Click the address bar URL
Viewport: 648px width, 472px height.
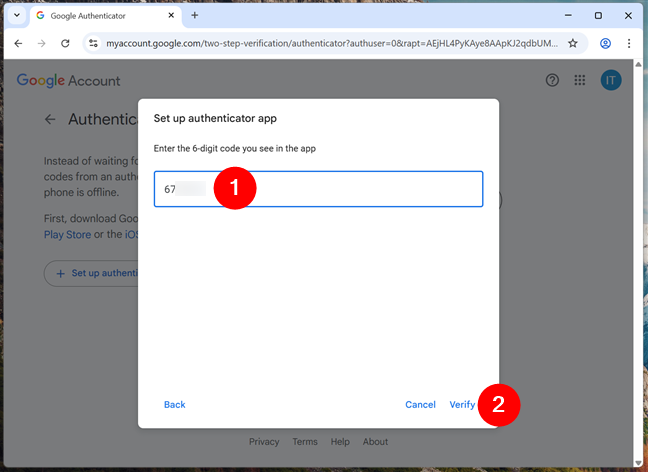click(332, 43)
